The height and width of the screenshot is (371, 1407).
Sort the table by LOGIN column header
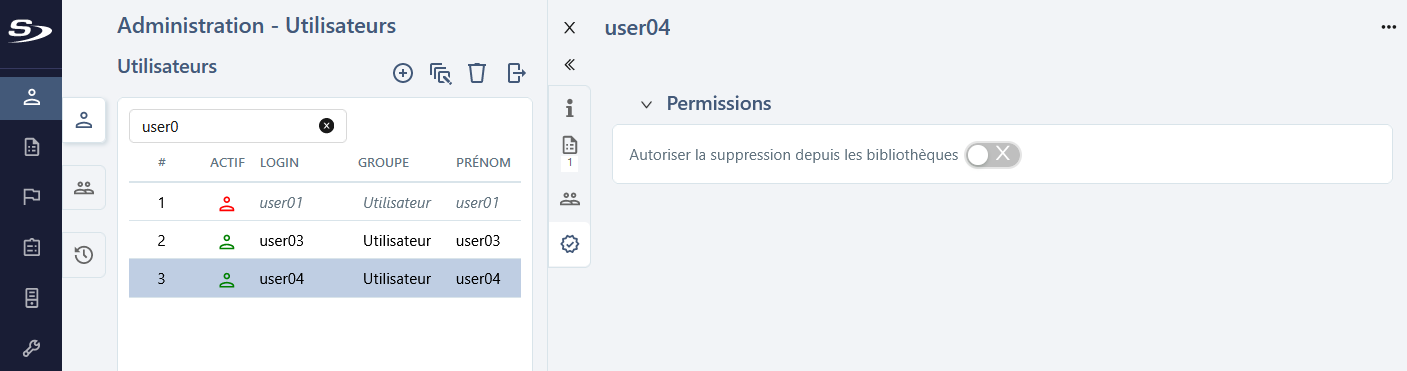[279, 163]
